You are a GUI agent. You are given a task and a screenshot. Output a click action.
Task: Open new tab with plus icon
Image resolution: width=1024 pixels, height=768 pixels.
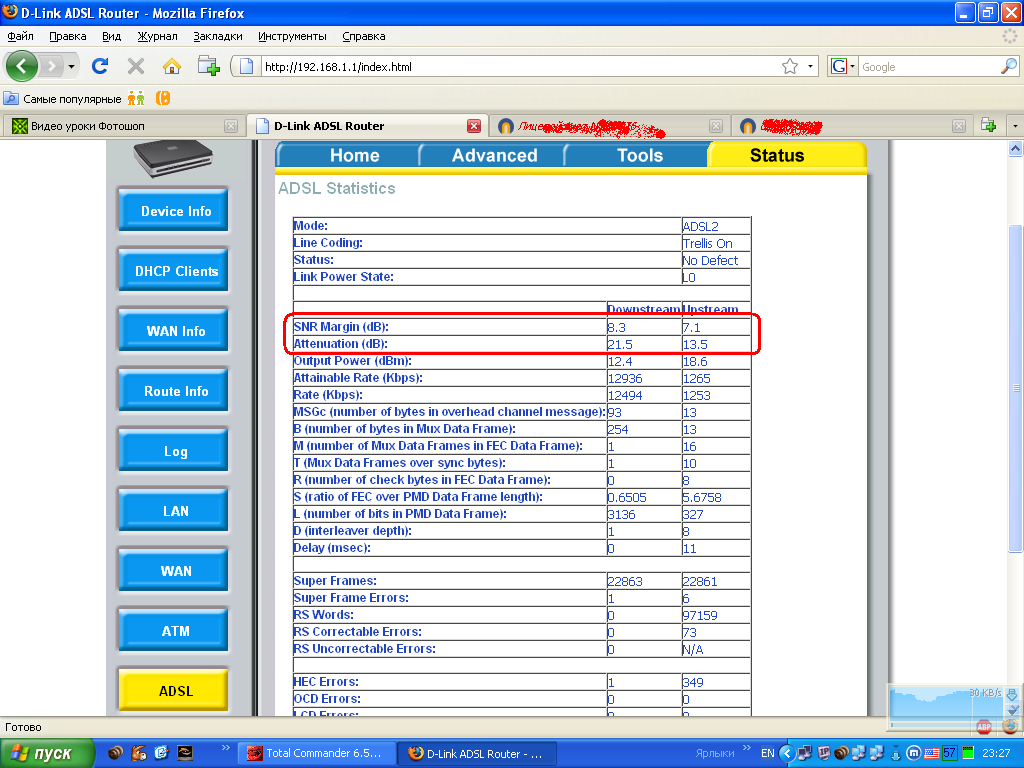pyautogui.click(x=989, y=126)
